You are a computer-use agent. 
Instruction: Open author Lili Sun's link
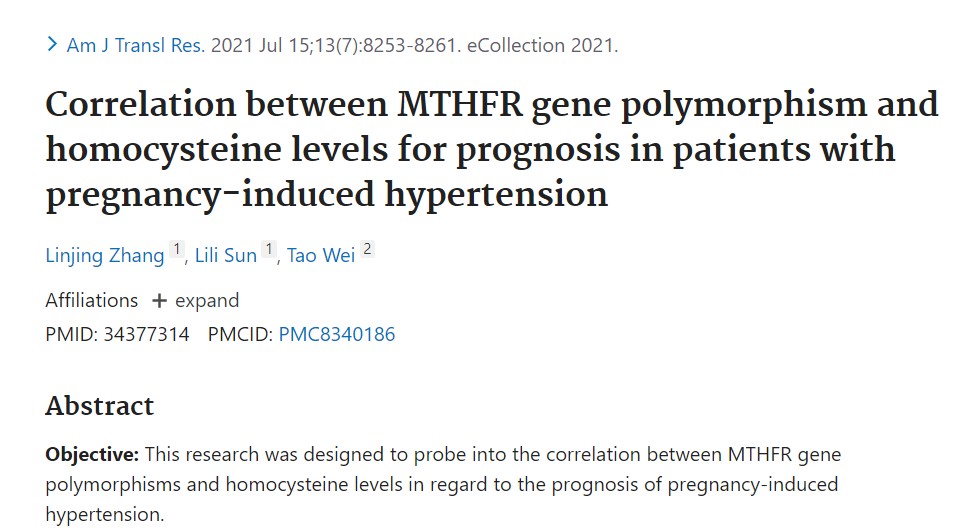point(225,255)
